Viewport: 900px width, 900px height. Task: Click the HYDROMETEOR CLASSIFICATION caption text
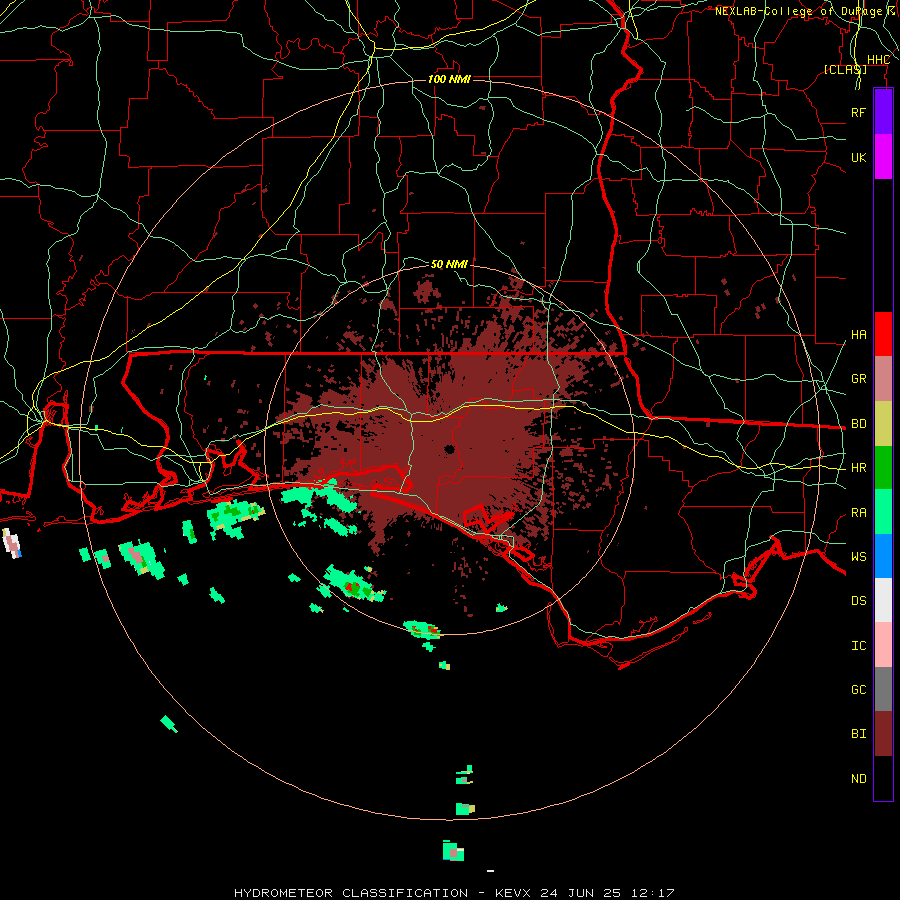click(351, 893)
